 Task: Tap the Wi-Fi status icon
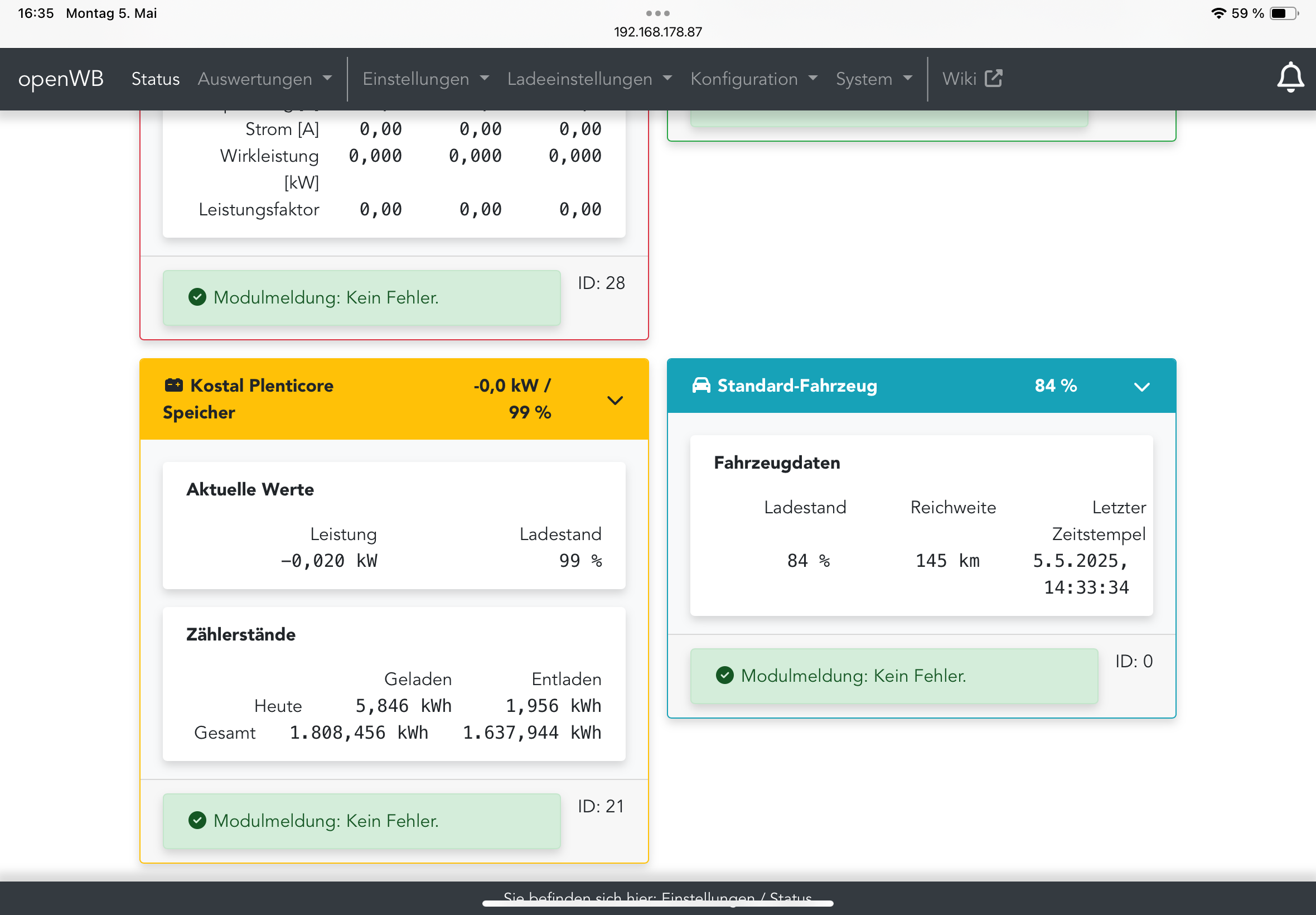tap(1218, 13)
